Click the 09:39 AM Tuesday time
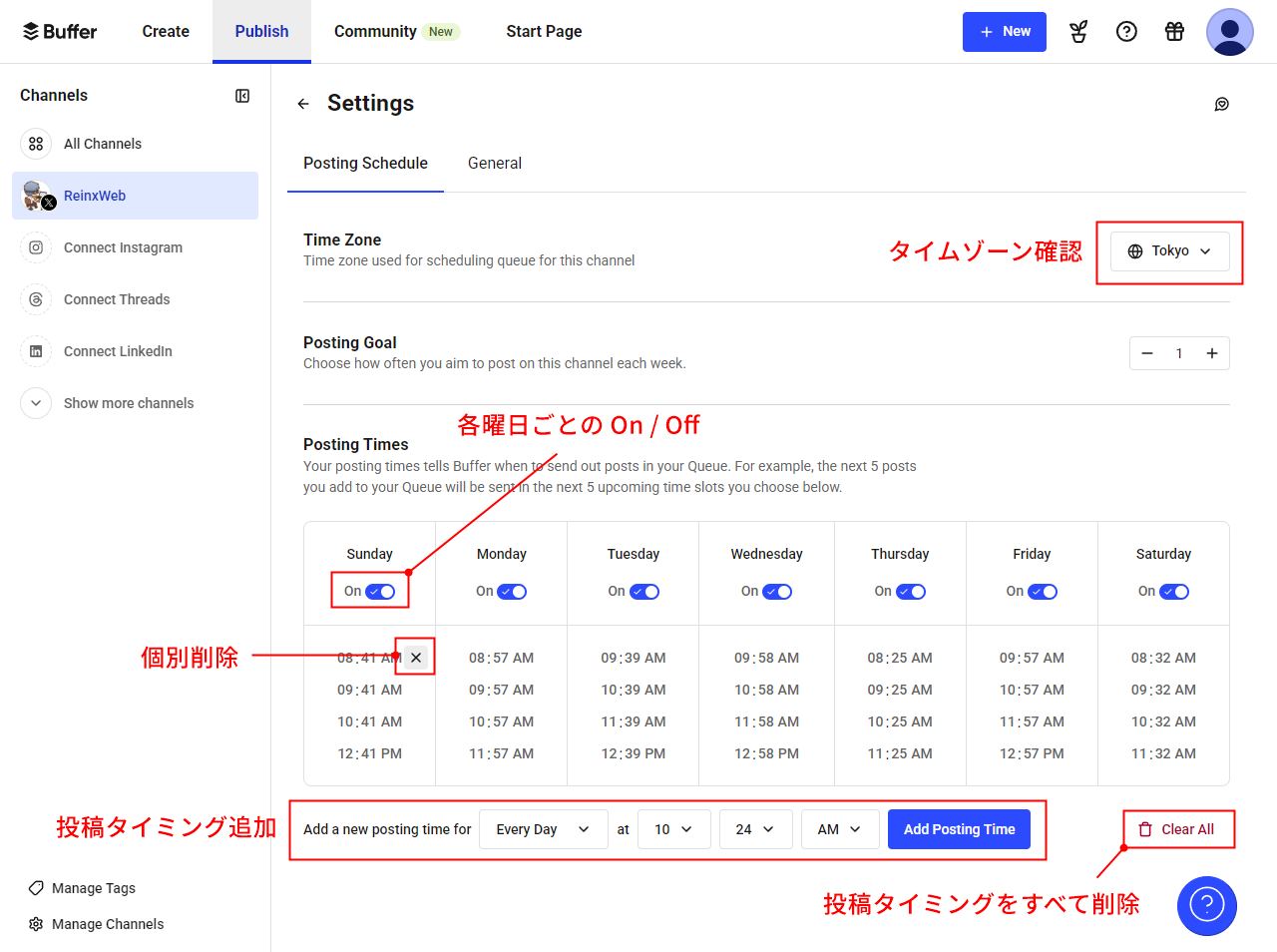Screen dimensions: 1277x952 coord(634,658)
